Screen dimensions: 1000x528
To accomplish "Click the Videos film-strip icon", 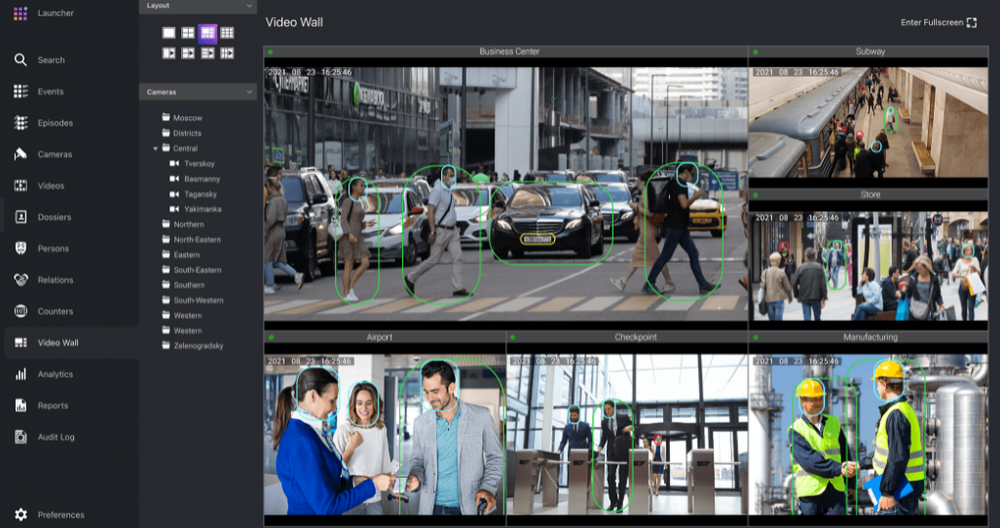I will (20, 186).
